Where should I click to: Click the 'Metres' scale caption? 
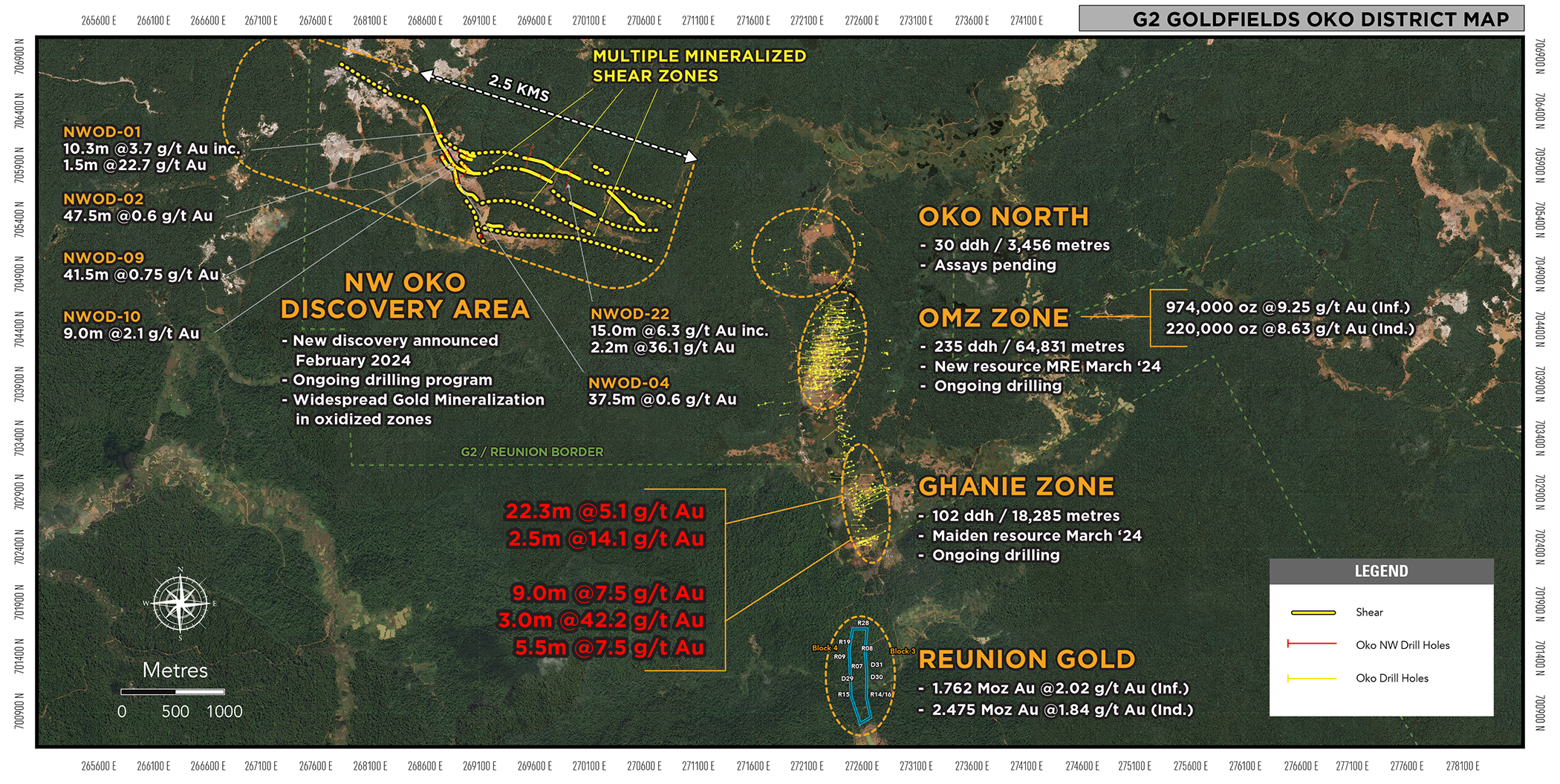pyautogui.click(x=175, y=670)
